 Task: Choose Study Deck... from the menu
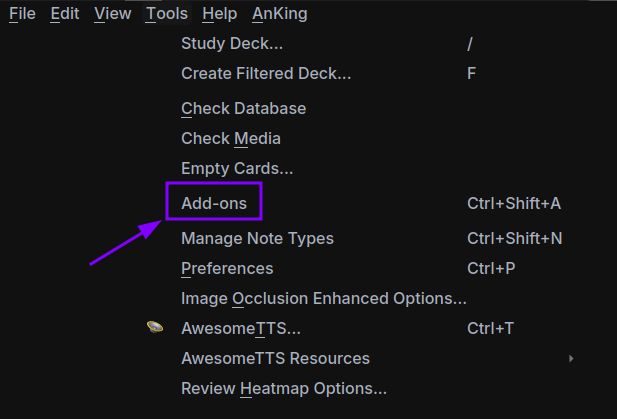click(x=232, y=43)
